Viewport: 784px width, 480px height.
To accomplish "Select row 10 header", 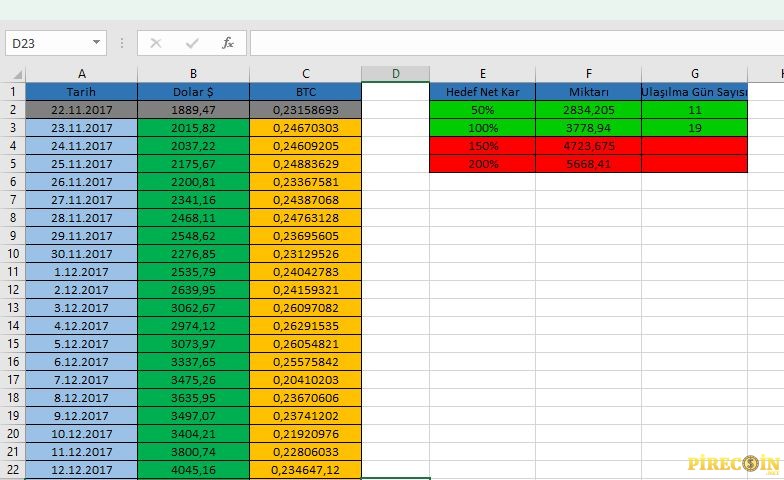I will click(x=12, y=253).
